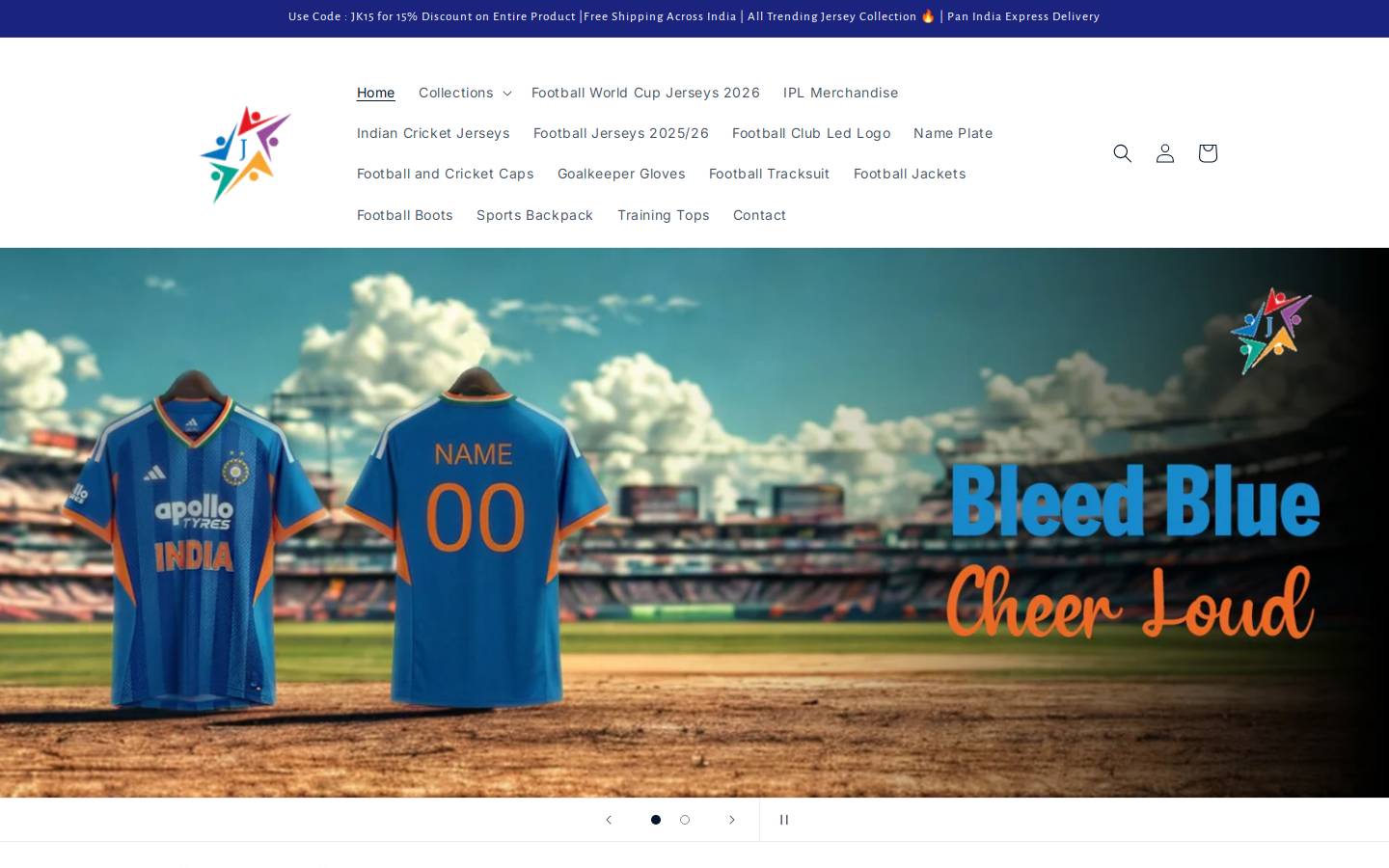Go to next slide arrow
The width and height of the screenshot is (1389, 868).
[x=731, y=820]
